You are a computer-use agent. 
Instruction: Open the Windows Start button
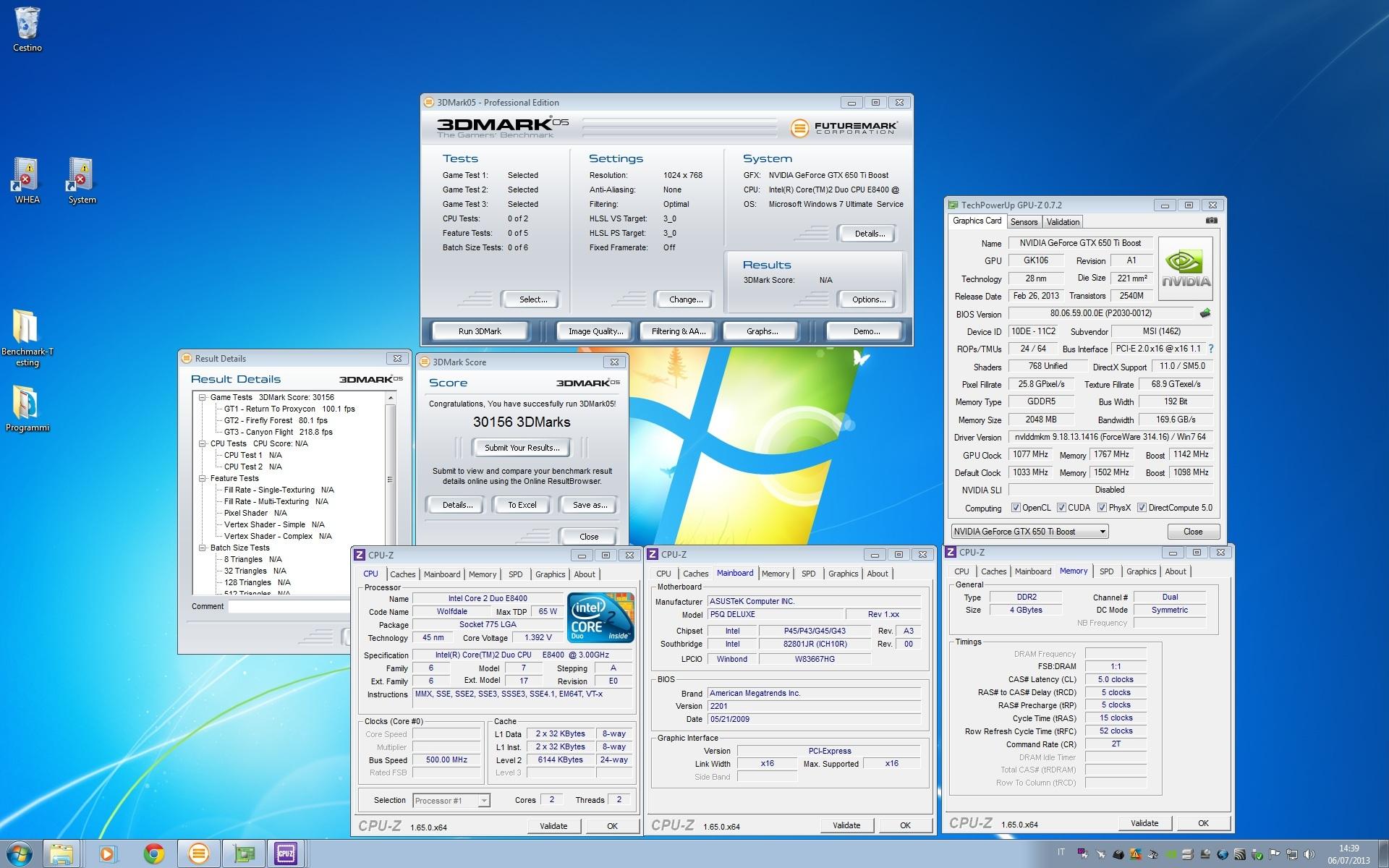pos(20,854)
